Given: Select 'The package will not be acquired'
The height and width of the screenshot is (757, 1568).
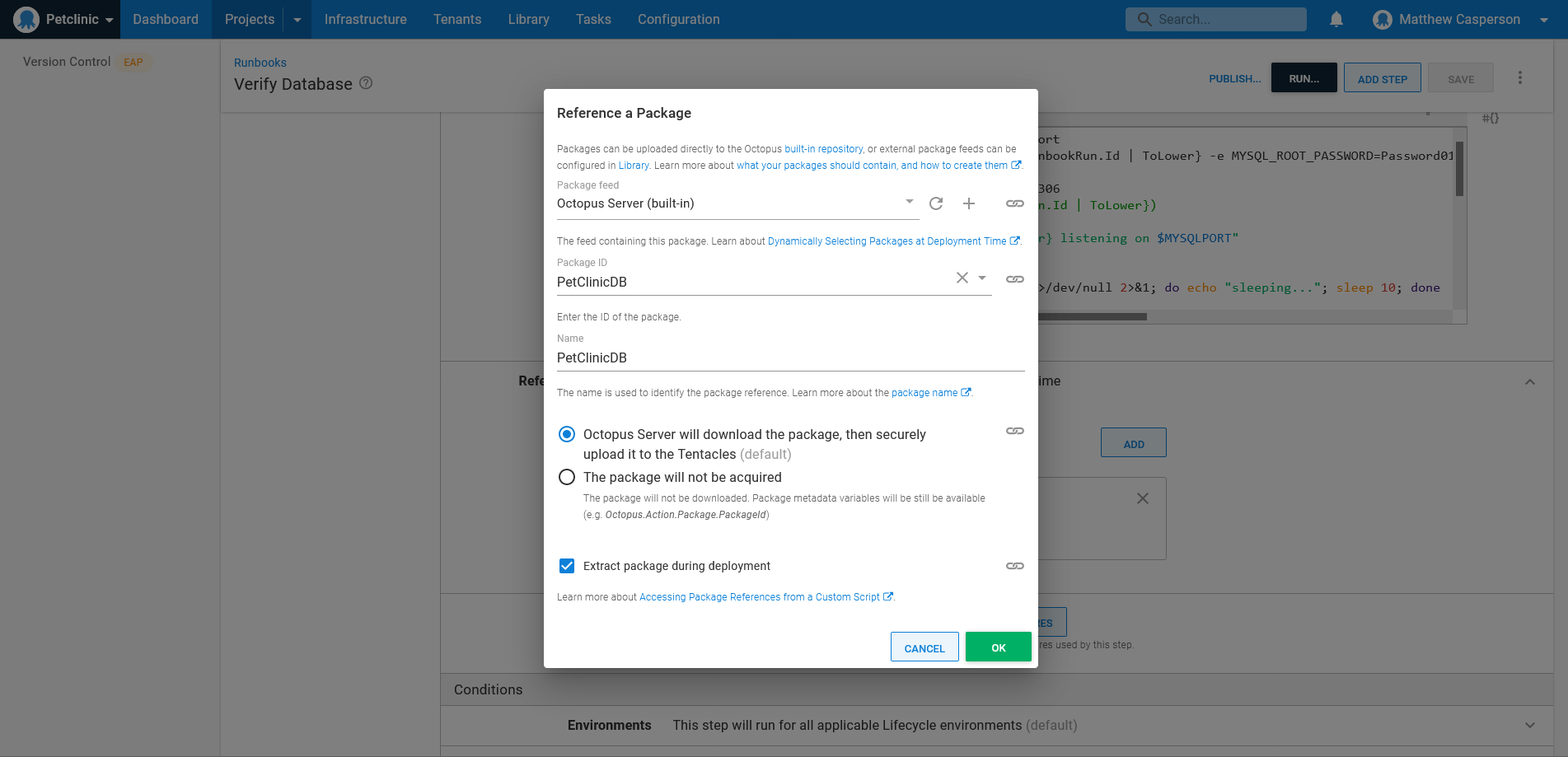Looking at the screenshot, I should (567, 477).
